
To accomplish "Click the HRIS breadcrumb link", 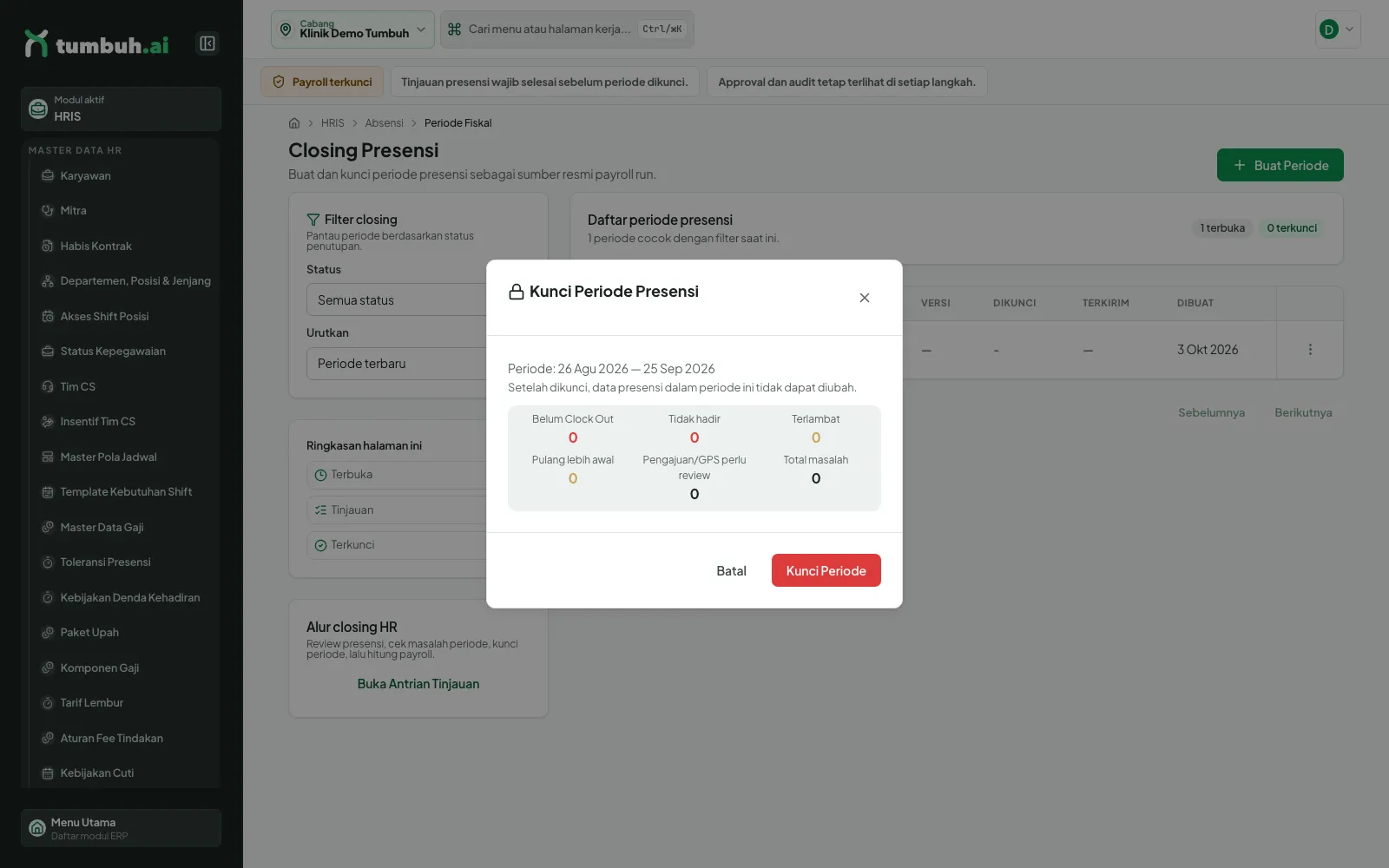I will point(332,123).
